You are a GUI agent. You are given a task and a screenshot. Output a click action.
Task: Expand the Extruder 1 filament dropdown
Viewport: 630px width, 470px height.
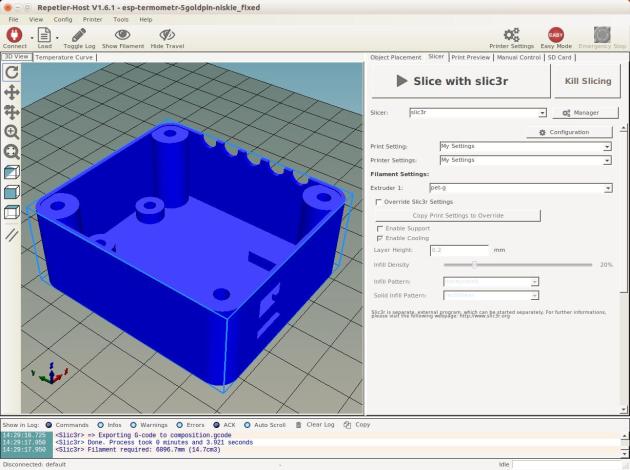[608, 188]
